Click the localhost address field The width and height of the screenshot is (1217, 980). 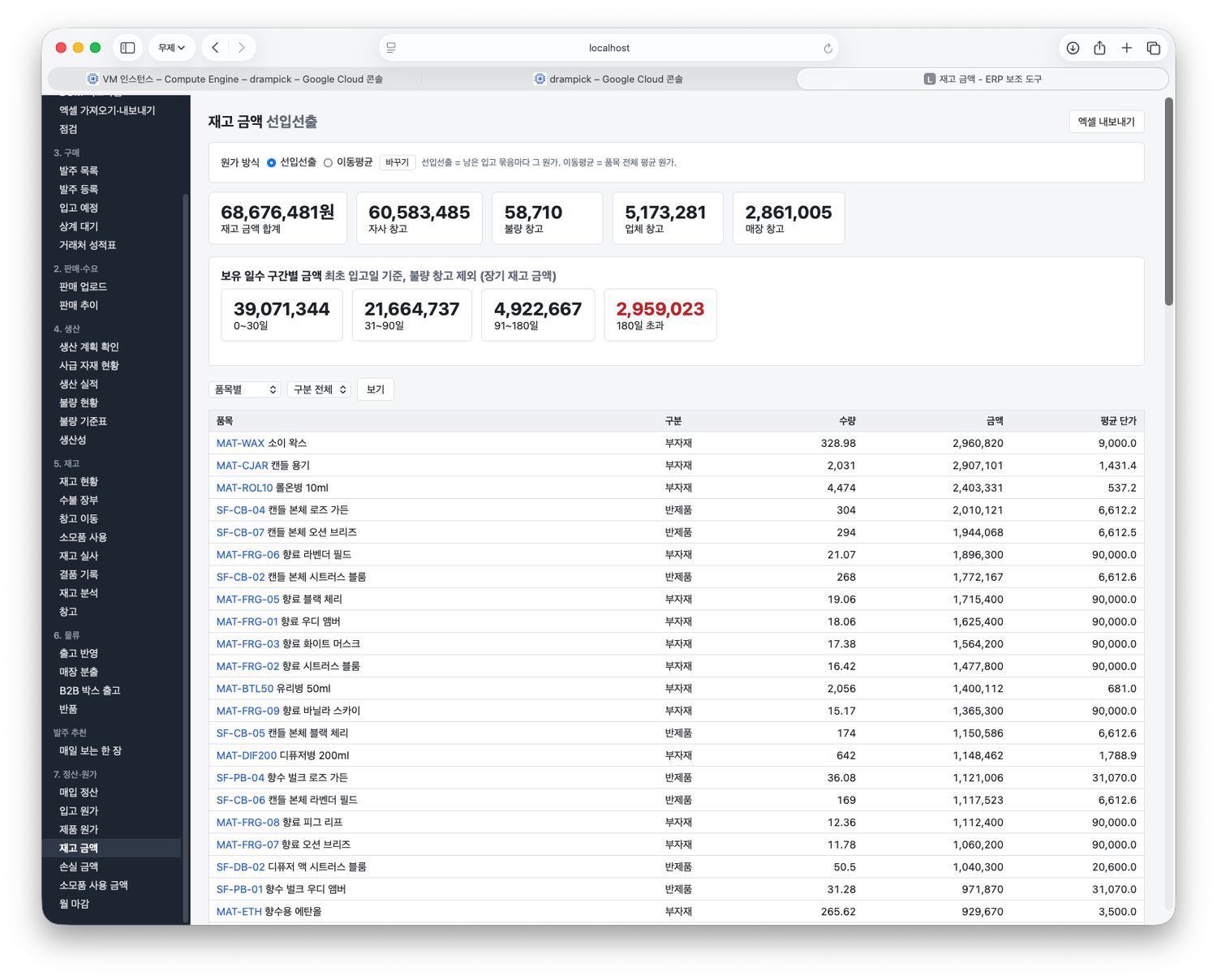[609, 48]
